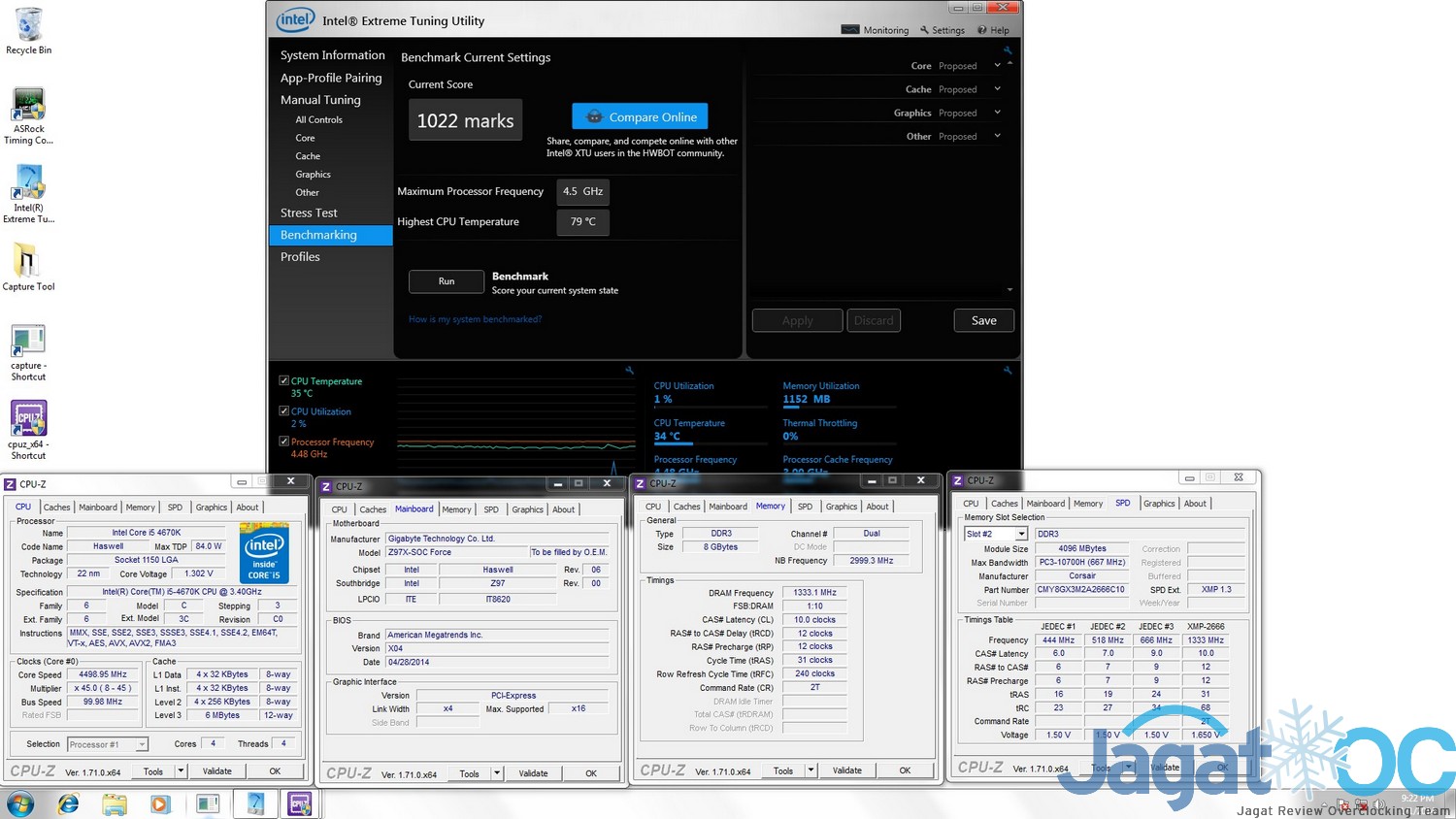
Task: Click the Intel Core i5 logo in CPU-Z
Action: 264,553
